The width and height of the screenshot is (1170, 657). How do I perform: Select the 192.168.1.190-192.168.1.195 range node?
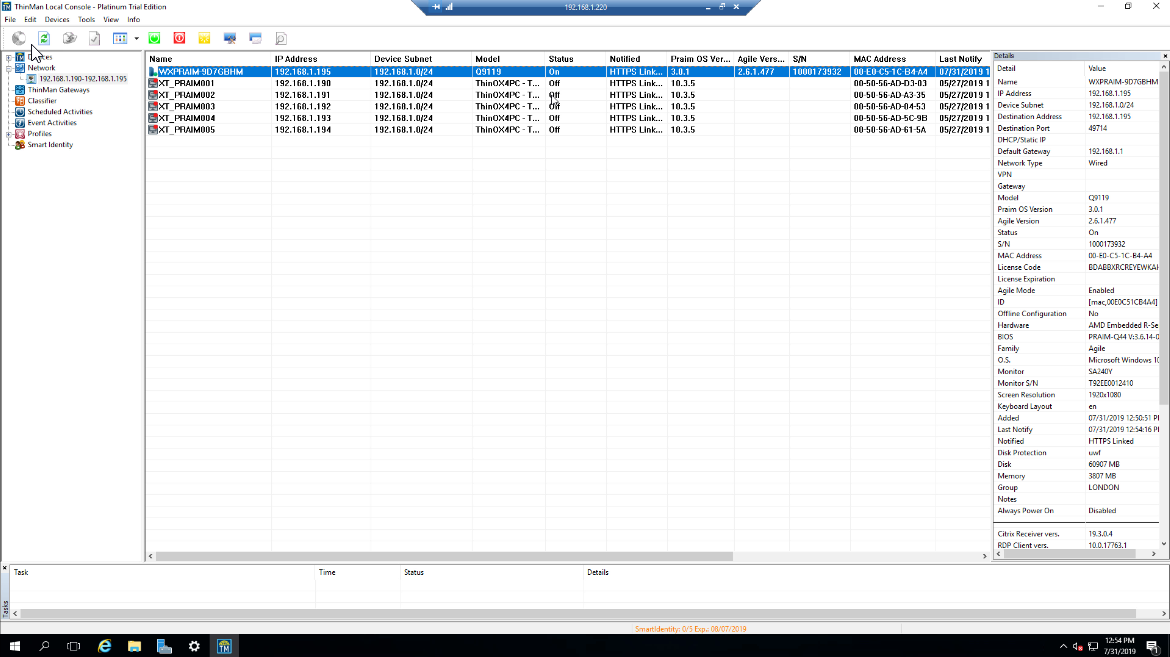[x=83, y=78]
